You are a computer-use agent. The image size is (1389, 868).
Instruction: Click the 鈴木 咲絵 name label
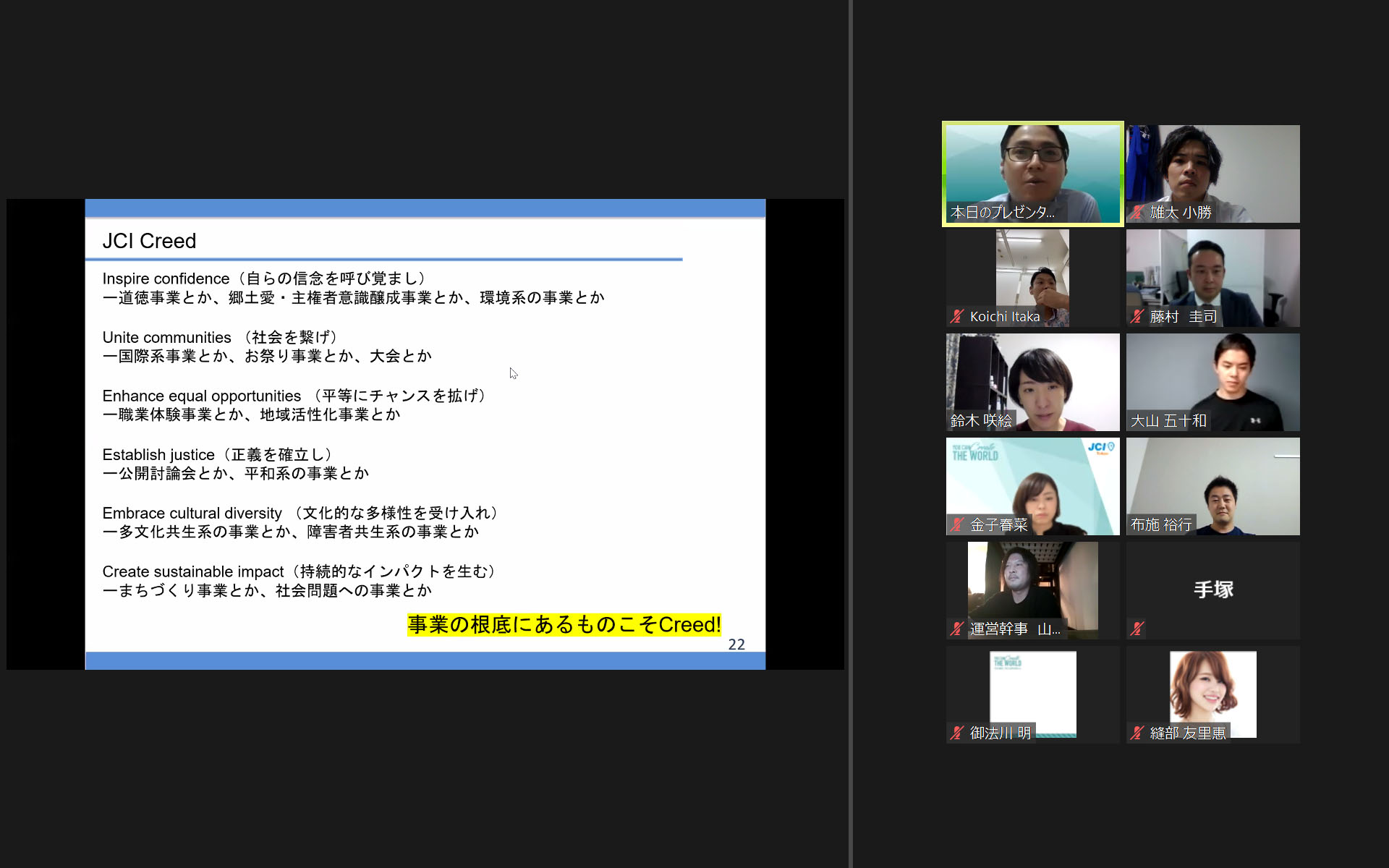[981, 420]
